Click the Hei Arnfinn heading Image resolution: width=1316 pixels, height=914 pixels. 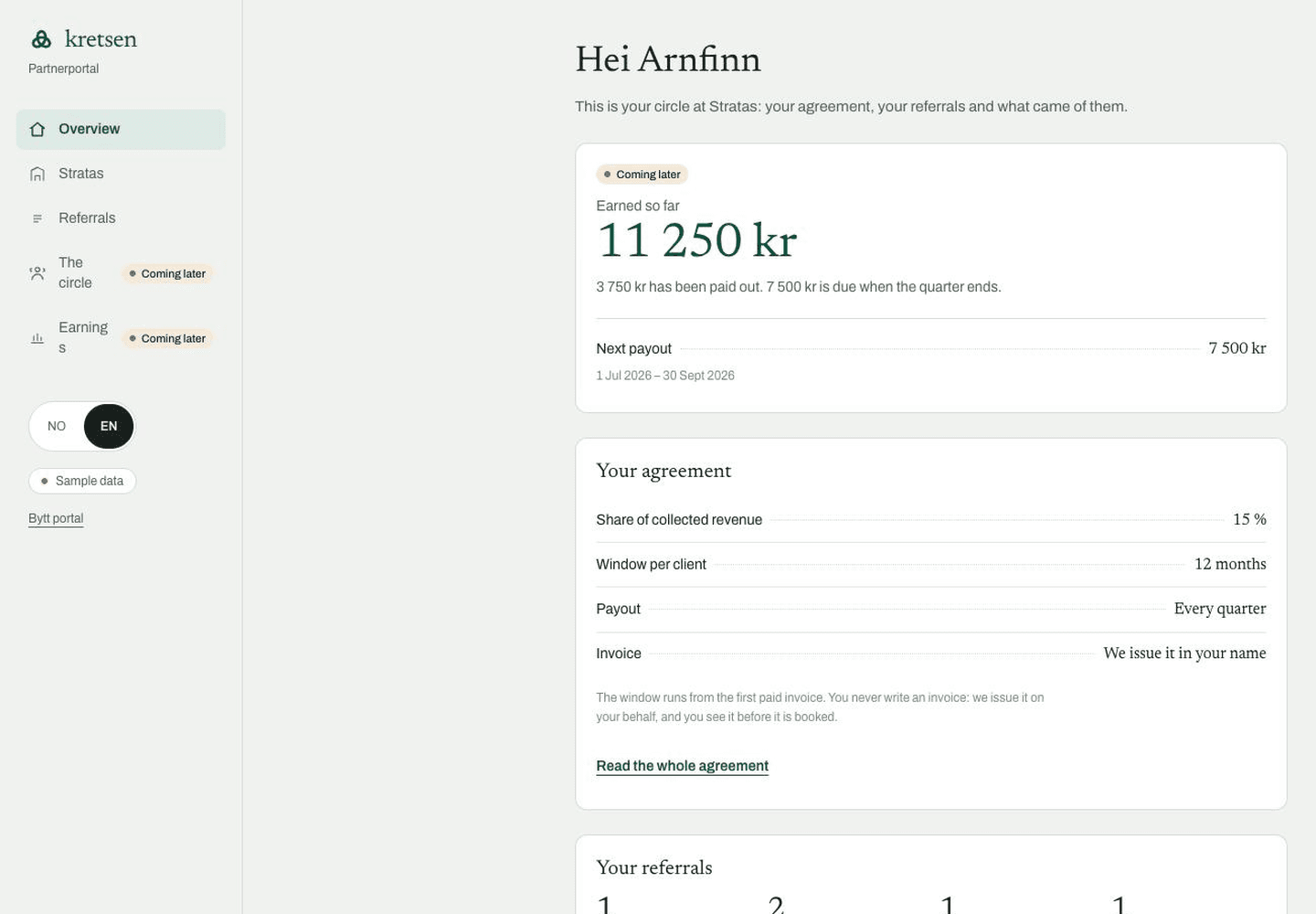[x=668, y=59]
